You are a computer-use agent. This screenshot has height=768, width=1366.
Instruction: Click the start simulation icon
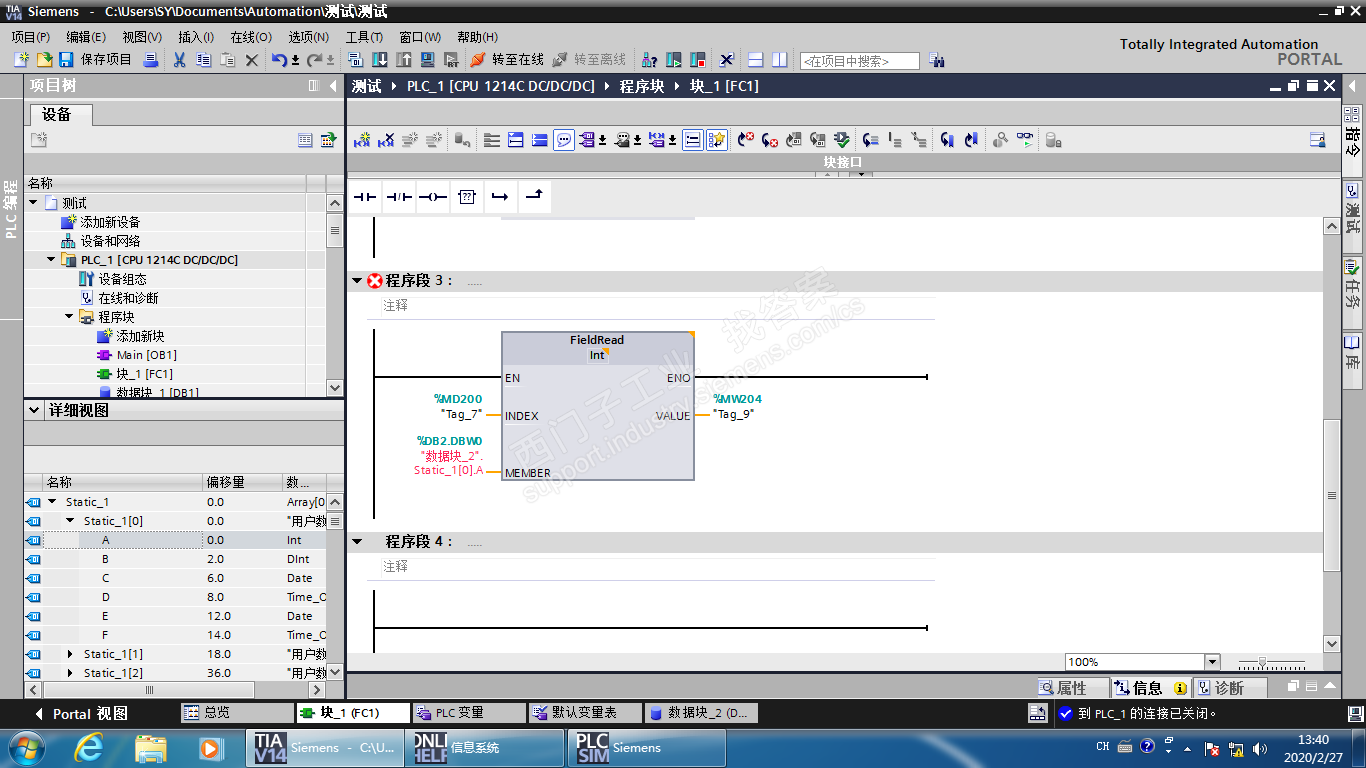[427, 60]
